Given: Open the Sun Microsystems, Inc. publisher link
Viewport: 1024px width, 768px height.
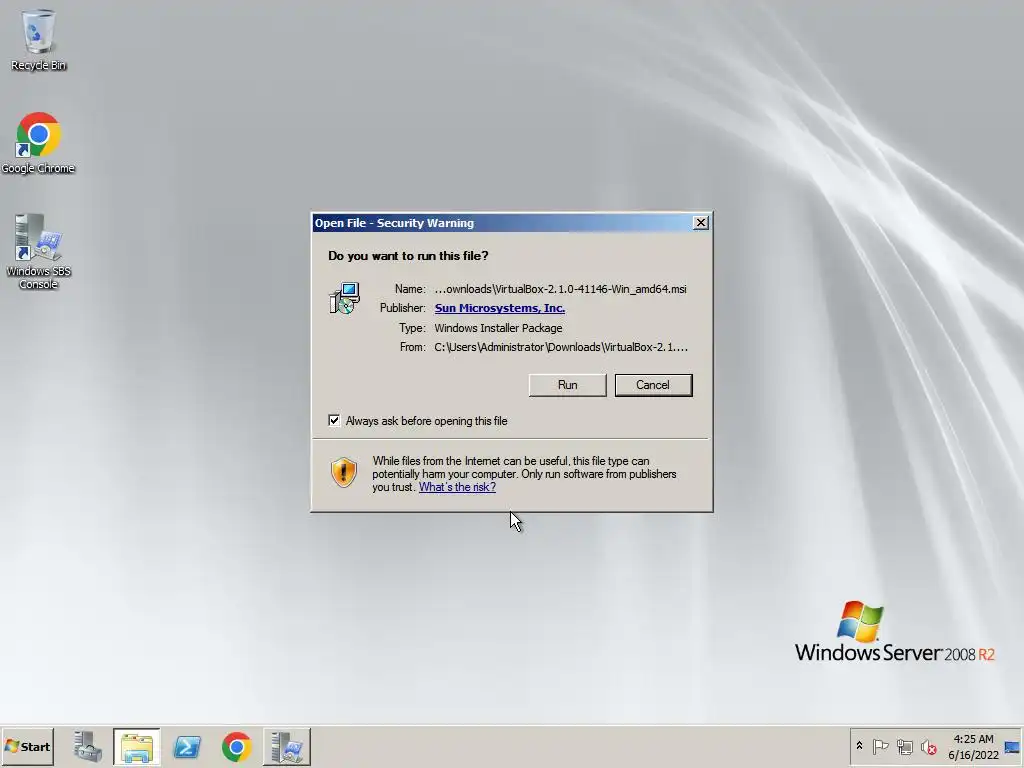Looking at the screenshot, I should click(500, 308).
